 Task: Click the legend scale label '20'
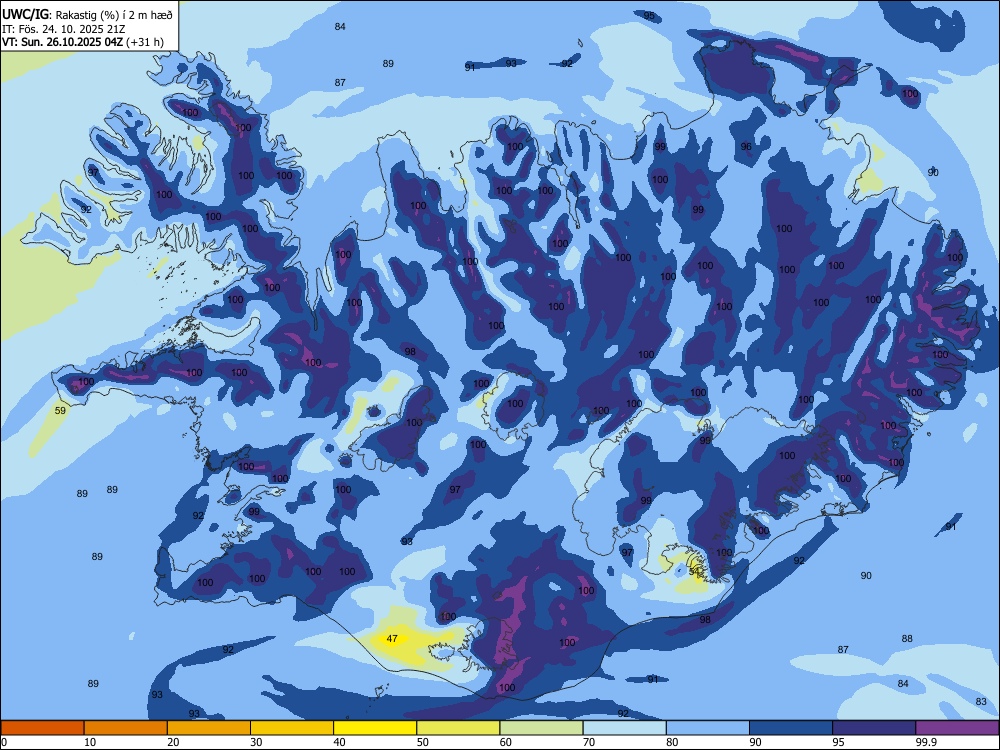click(173, 742)
